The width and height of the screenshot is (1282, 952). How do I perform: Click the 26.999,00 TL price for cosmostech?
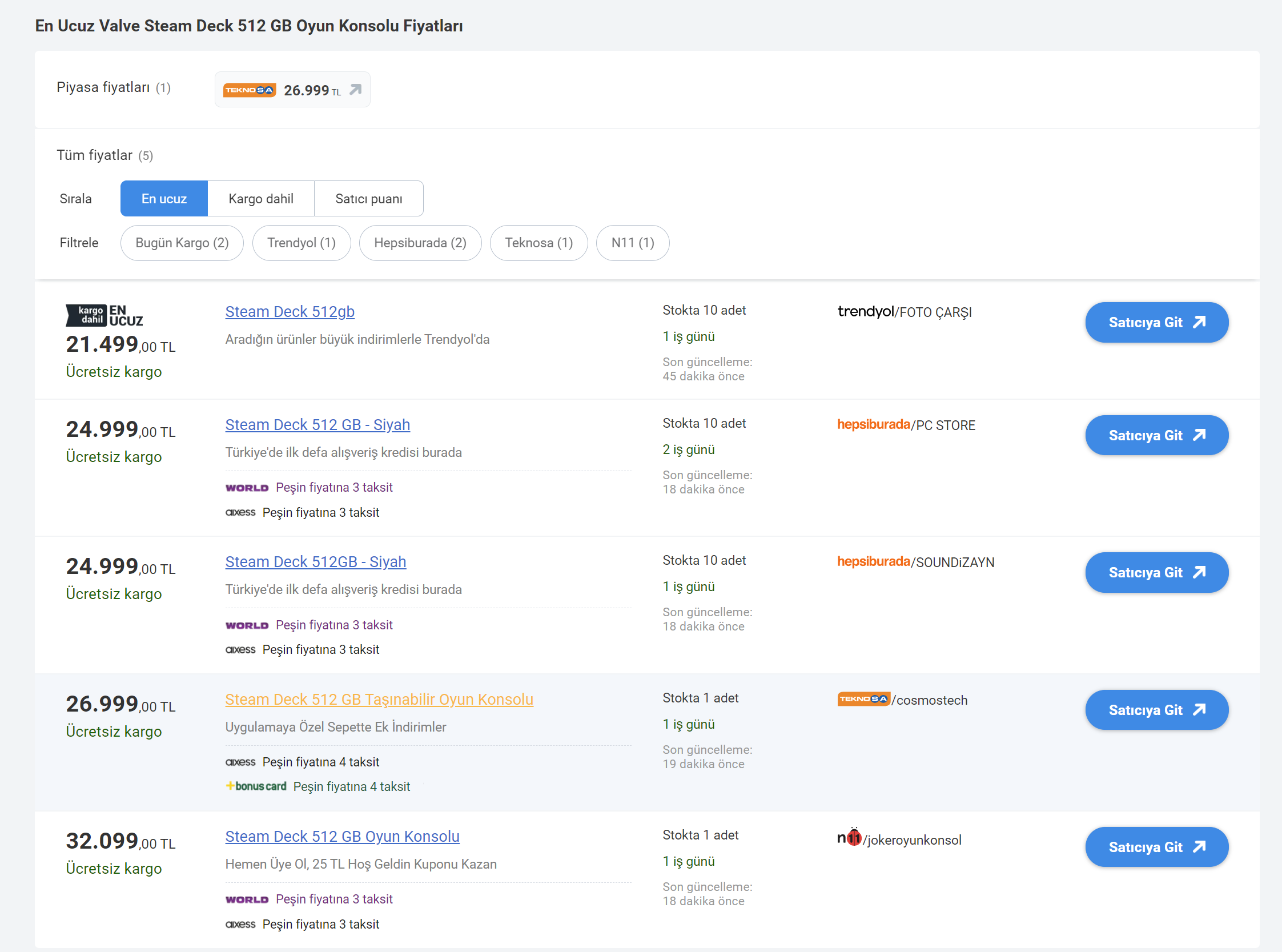click(121, 705)
